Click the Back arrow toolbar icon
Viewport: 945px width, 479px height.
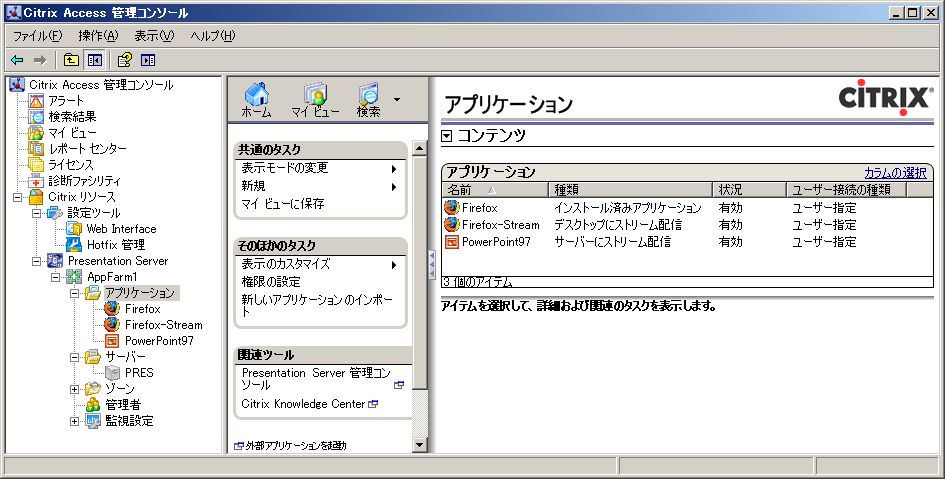17,60
